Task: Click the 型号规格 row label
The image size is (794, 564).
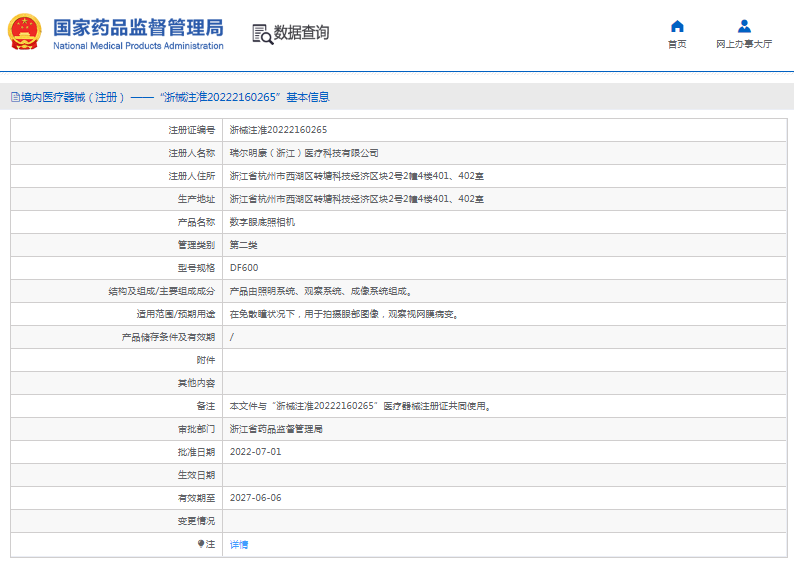Action: click(196, 268)
